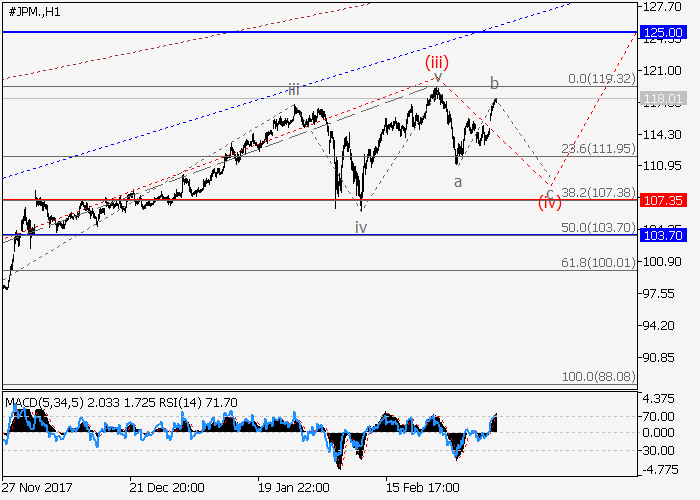The image size is (700, 500).
Task: Select the red (iv) wave label
Action: [x=550, y=203]
